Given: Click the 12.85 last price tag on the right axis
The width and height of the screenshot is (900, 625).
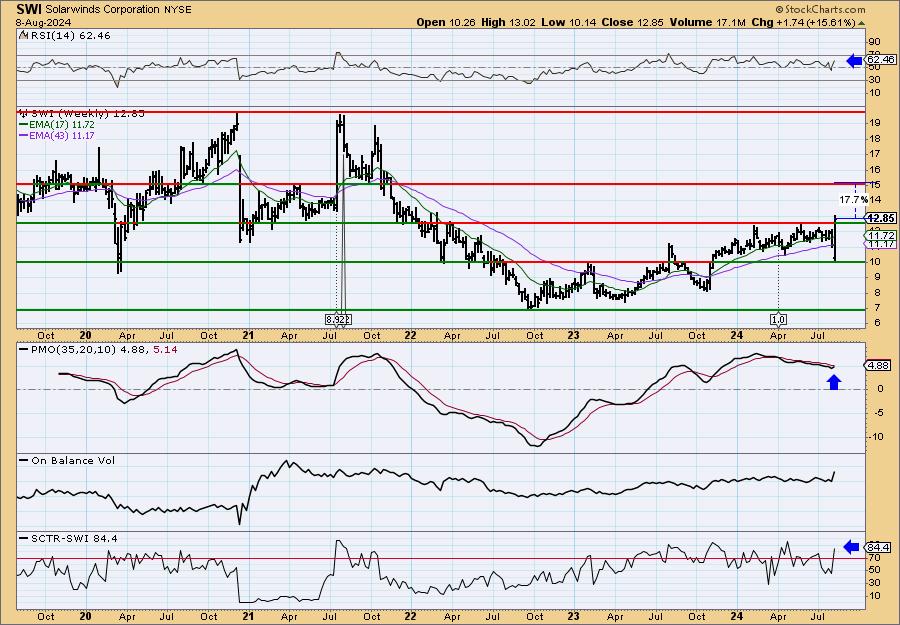Looking at the screenshot, I should (x=881, y=219).
